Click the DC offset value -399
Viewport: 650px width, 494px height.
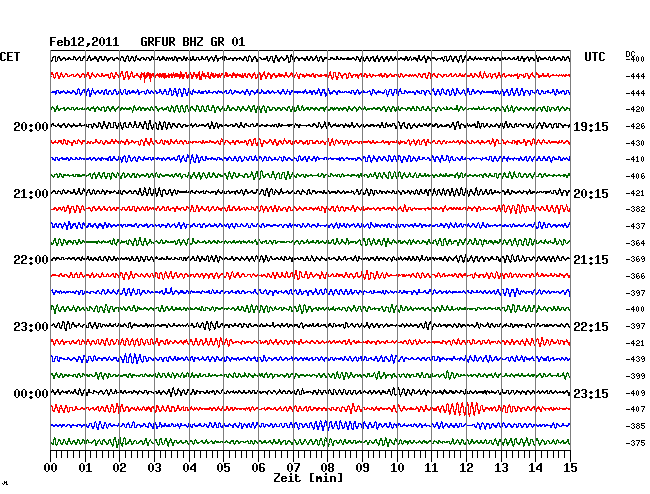(635, 376)
